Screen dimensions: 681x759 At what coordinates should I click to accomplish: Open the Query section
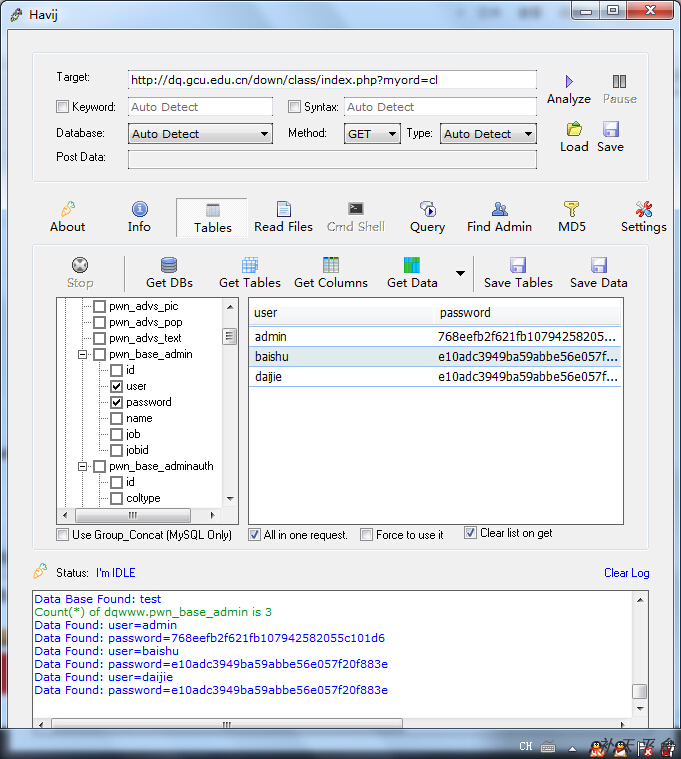pyautogui.click(x=427, y=217)
